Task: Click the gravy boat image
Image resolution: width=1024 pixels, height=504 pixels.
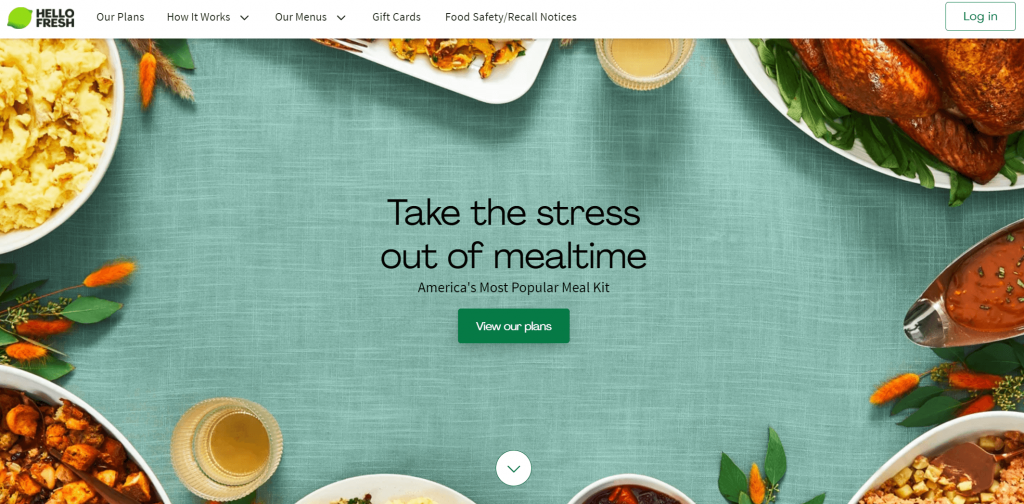Action: pyautogui.click(x=967, y=287)
